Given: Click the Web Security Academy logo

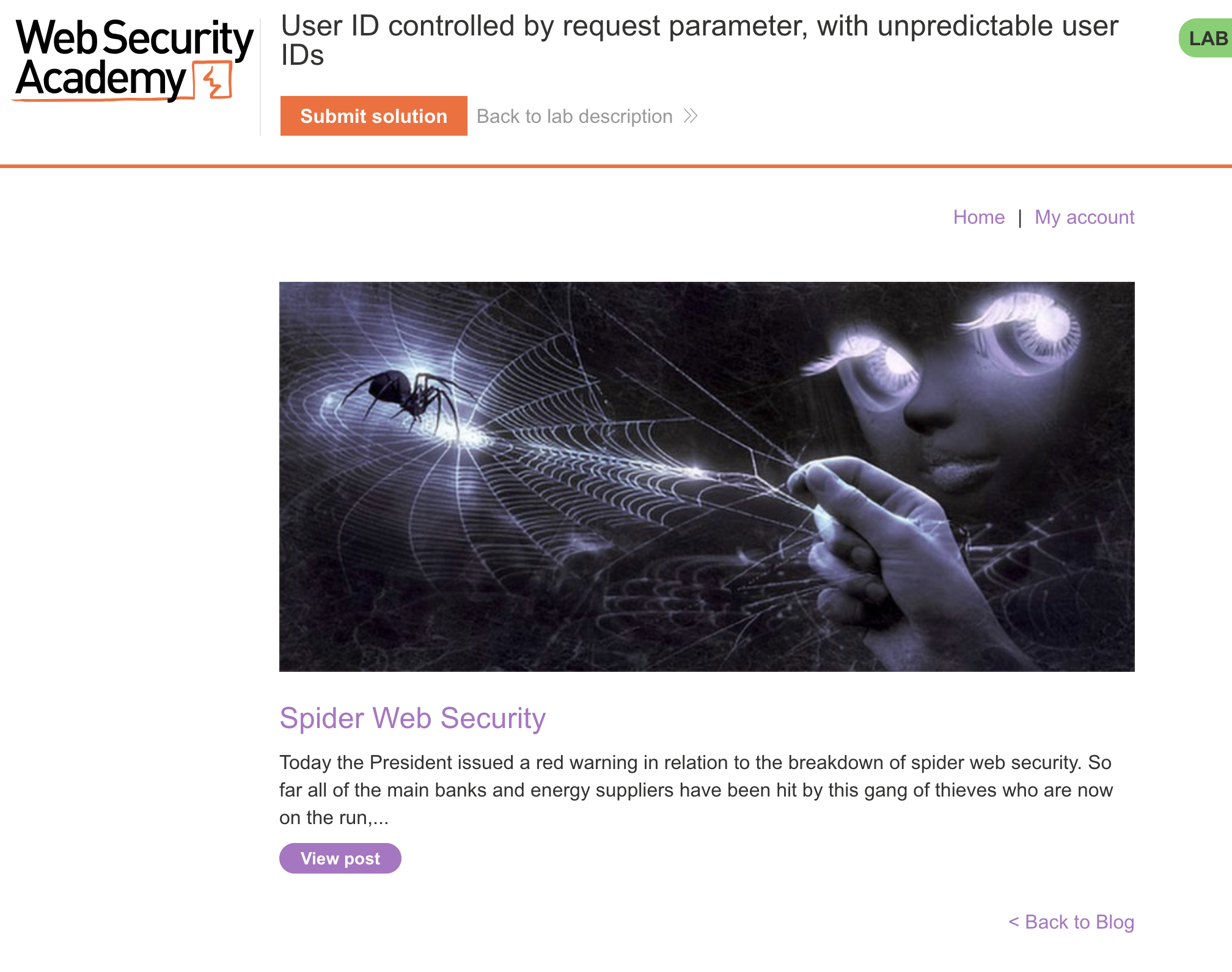Looking at the screenshot, I should (x=133, y=59).
